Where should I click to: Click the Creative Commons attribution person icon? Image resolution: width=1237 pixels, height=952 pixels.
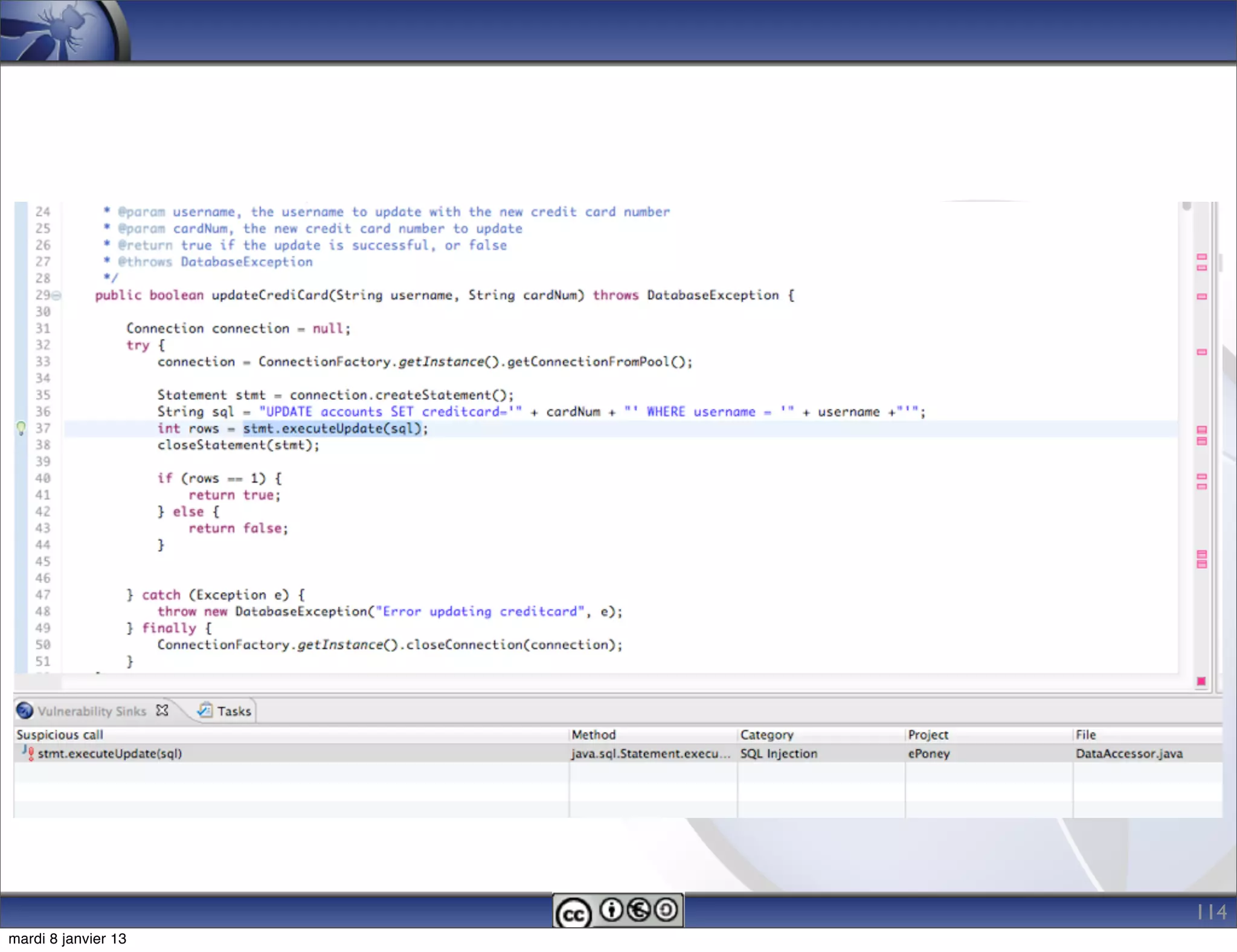pos(611,909)
